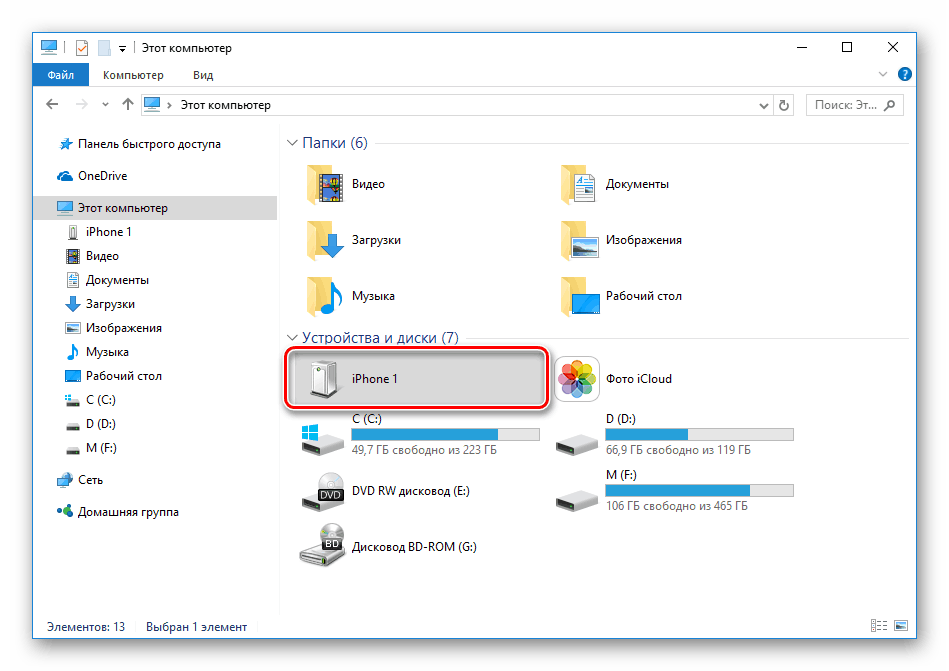The height and width of the screenshot is (671, 949).
Task: Open the Файл menu
Action: (61, 75)
